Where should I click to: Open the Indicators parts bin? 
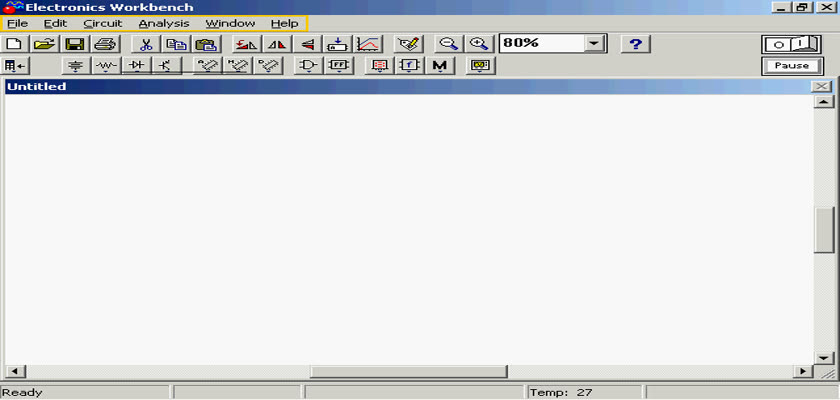pyautogui.click(x=379, y=66)
